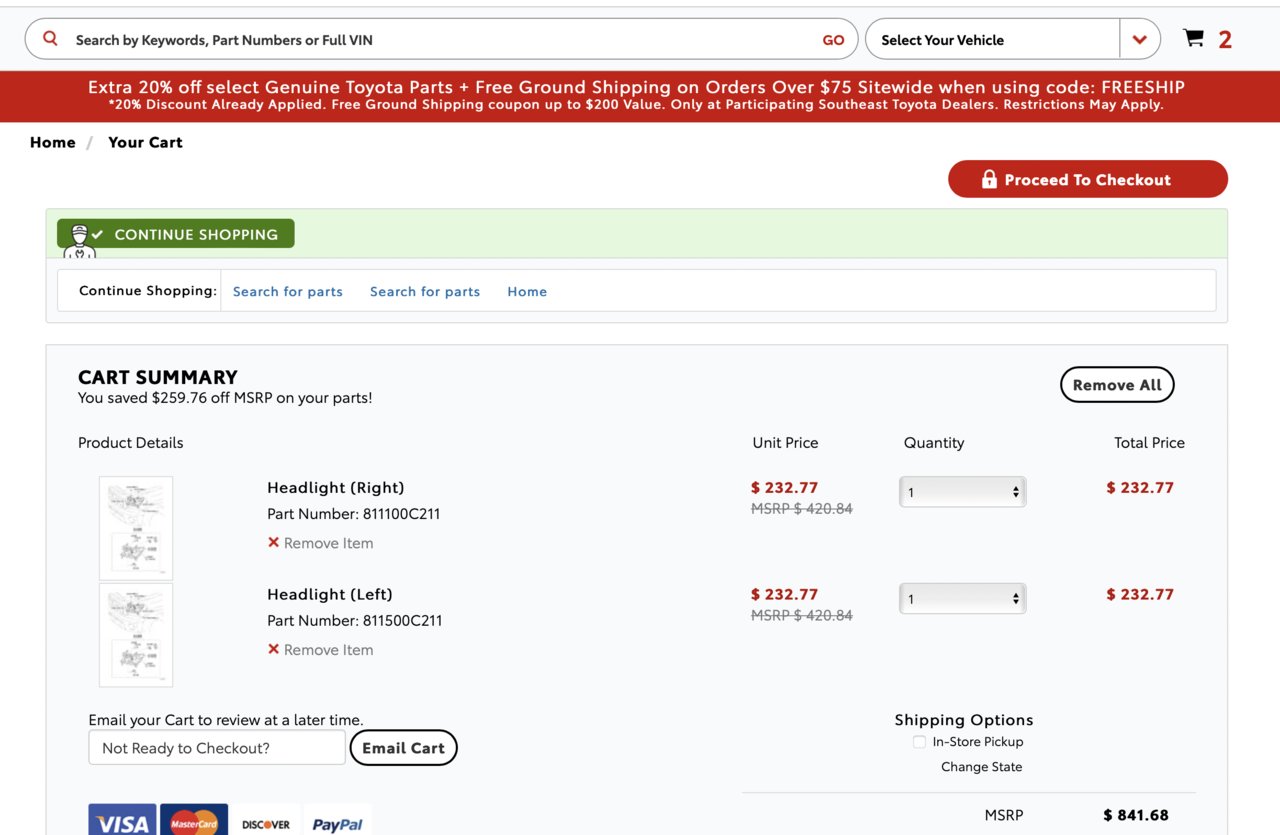
Task: Click the Visa card logo
Action: pos(122,821)
